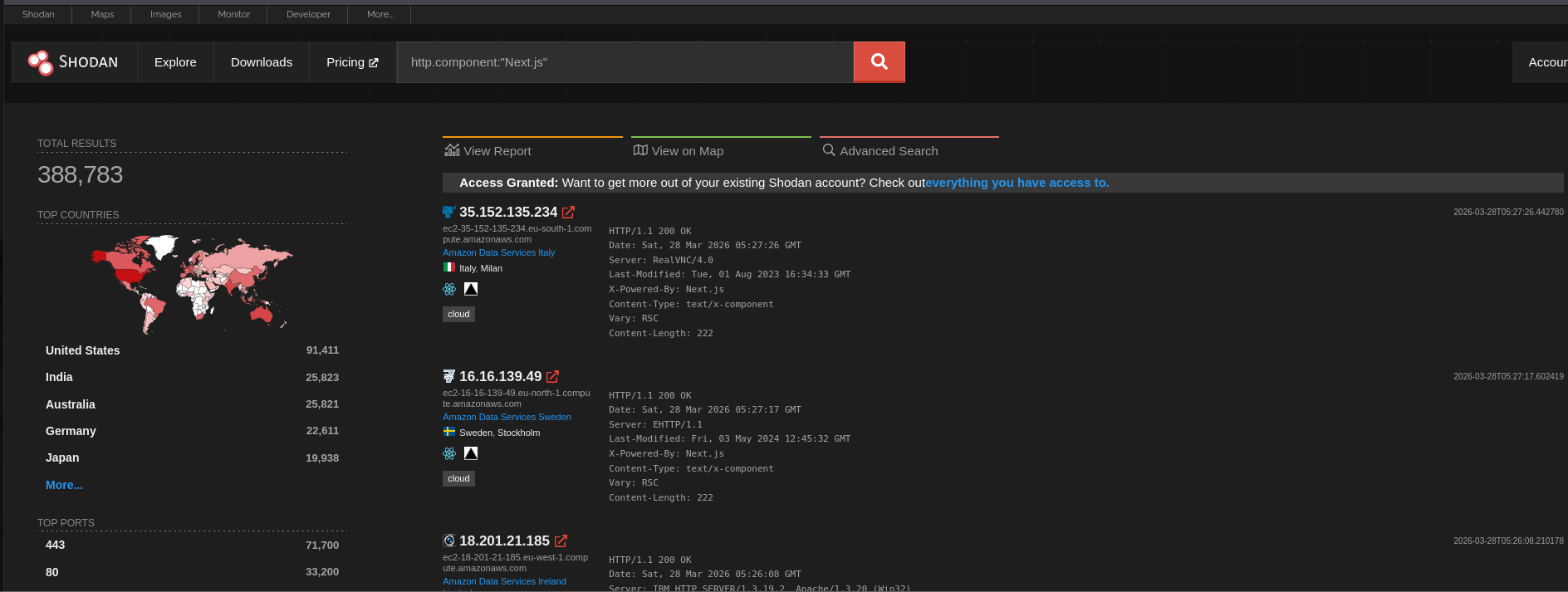The width and height of the screenshot is (1568, 592).
Task: Open the Monitor top bar tab
Action: coord(233,14)
